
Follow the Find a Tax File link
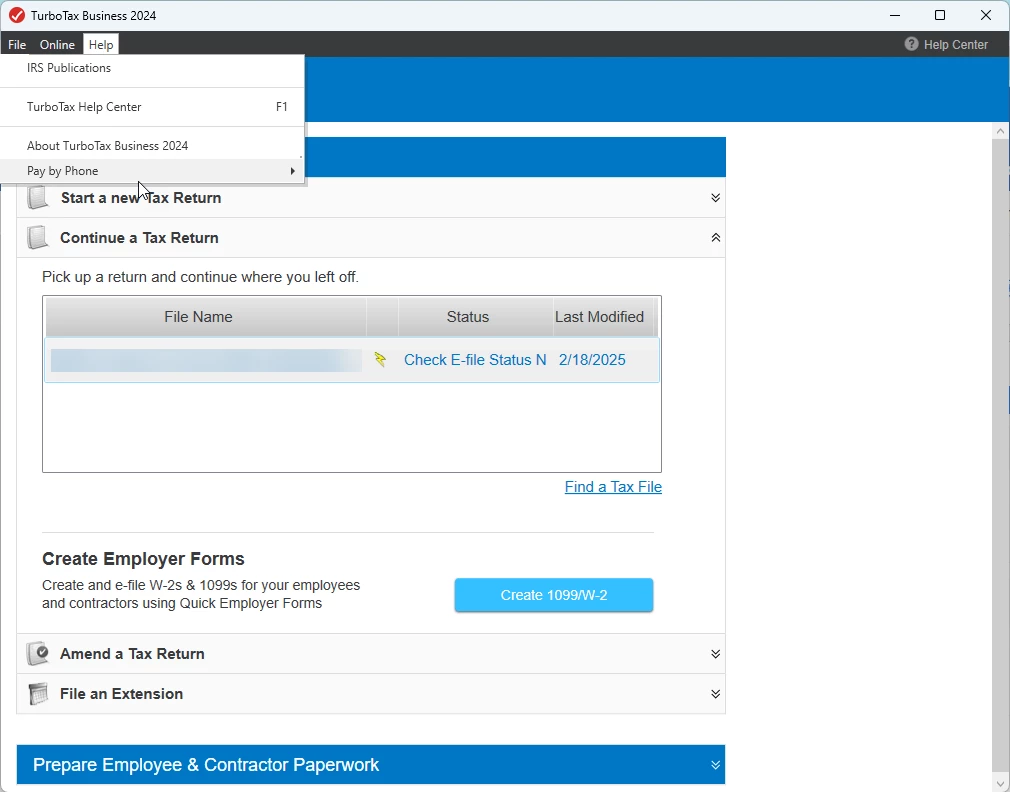[613, 487]
